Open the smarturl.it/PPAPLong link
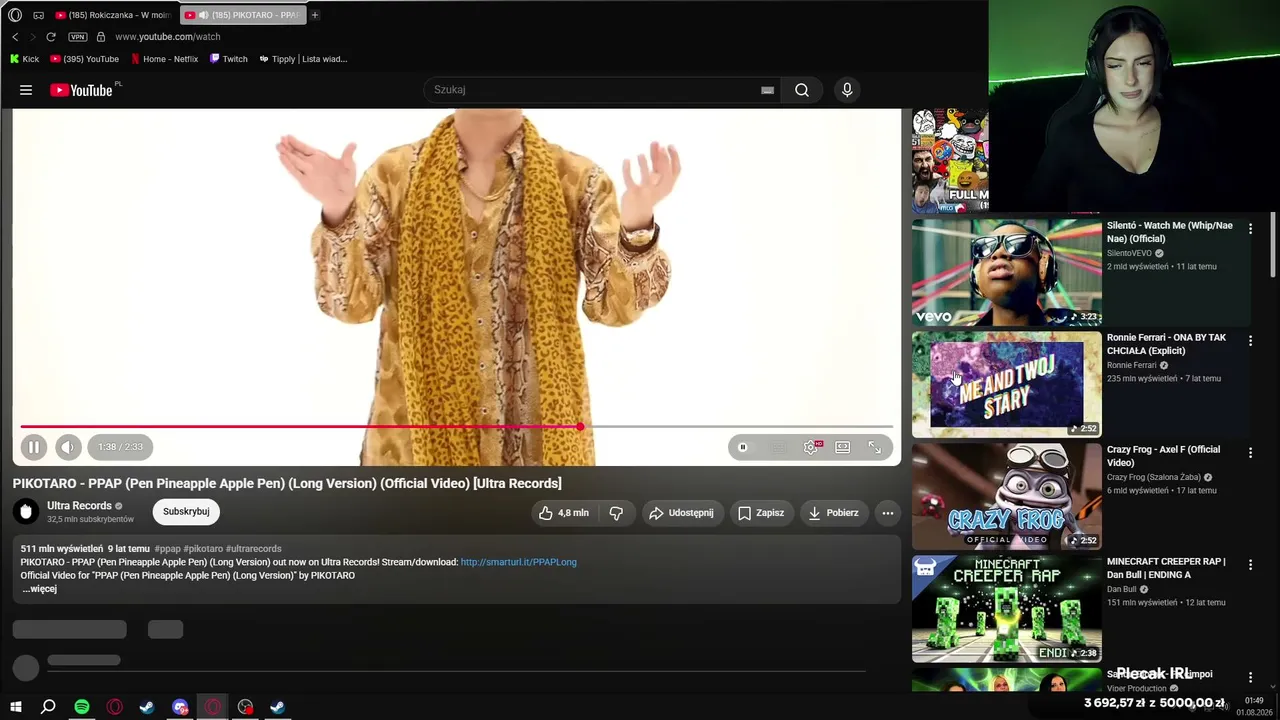Screen dimensions: 1280x720 click(x=519, y=562)
